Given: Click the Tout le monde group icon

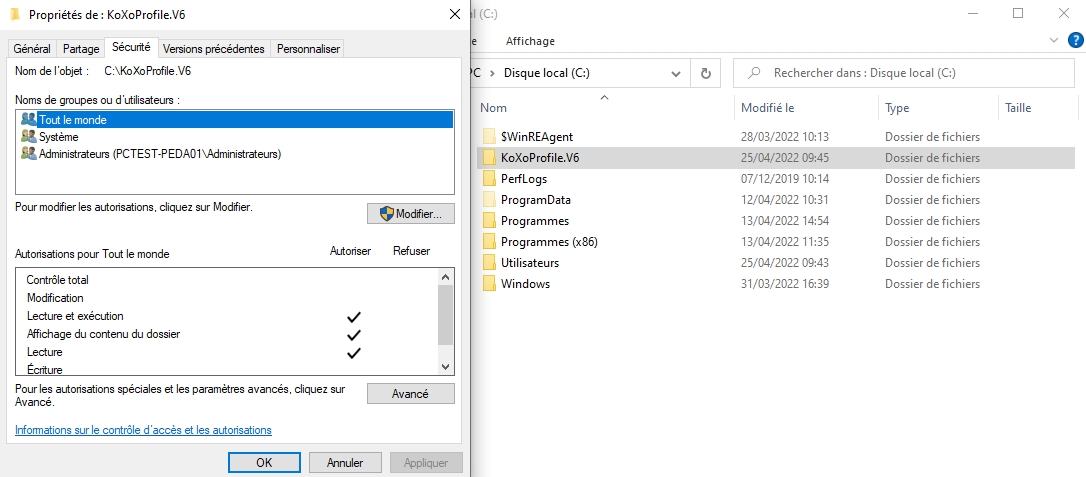Looking at the screenshot, I should [x=29, y=119].
